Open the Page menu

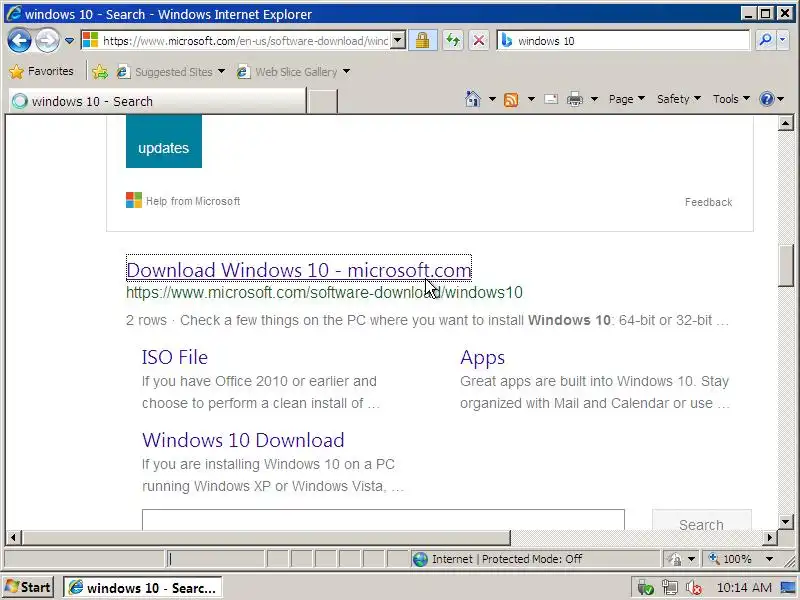tap(627, 99)
